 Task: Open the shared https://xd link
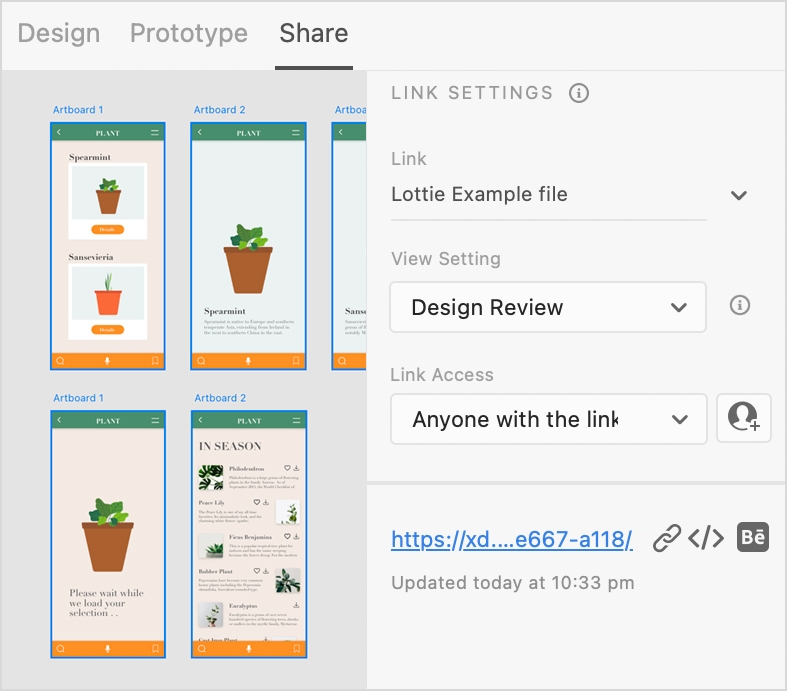512,539
